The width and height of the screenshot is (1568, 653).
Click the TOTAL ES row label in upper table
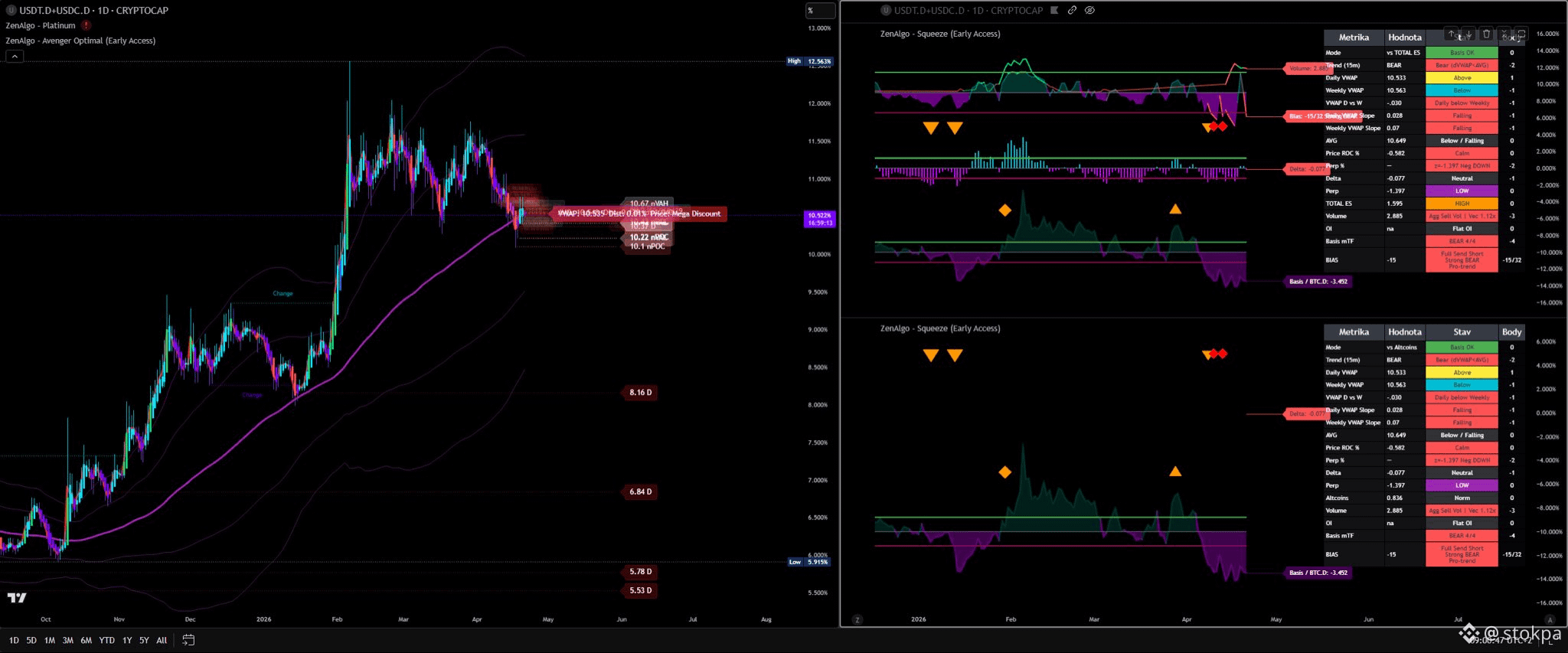pos(1338,204)
